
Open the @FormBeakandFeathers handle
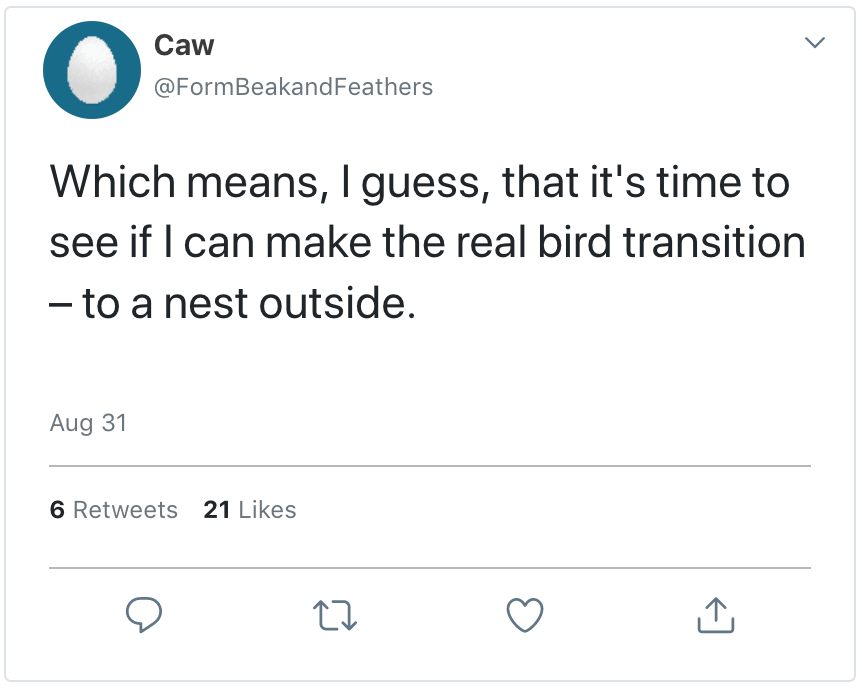click(x=293, y=88)
